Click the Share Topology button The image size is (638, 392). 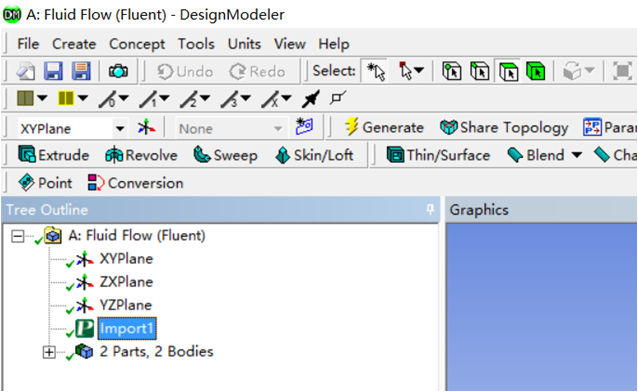point(504,127)
